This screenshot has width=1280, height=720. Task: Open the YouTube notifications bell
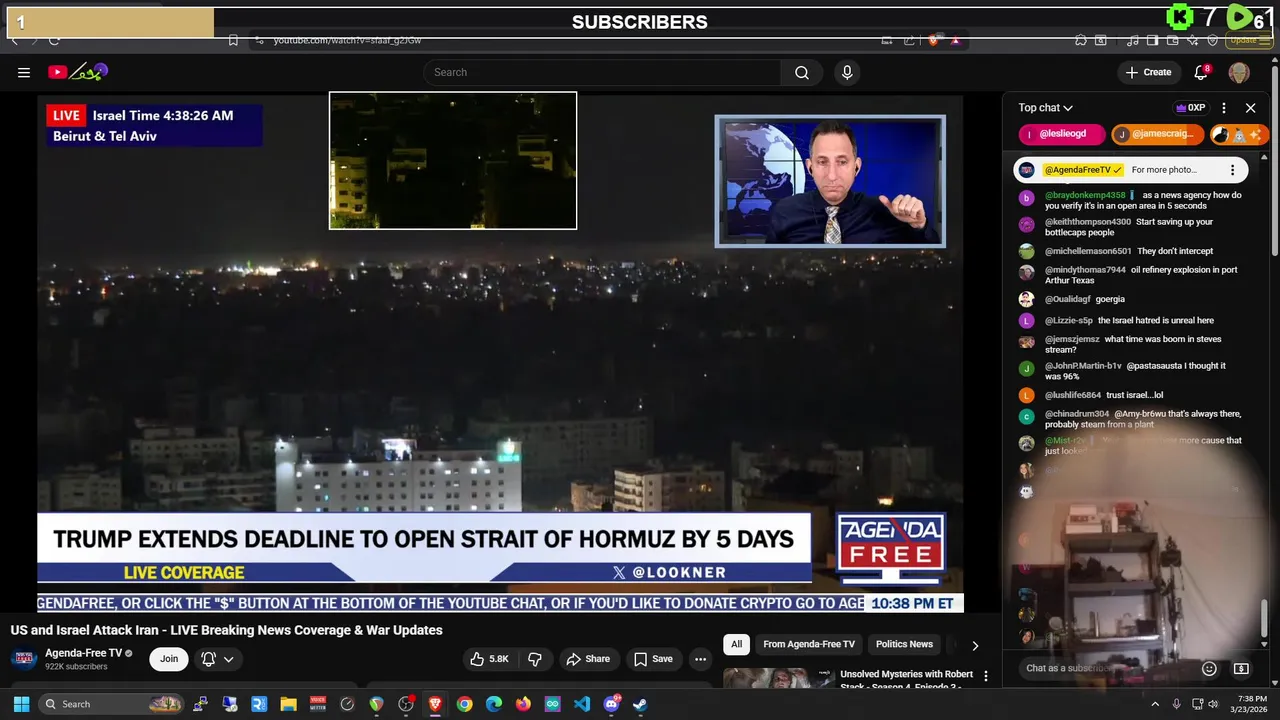[x=1202, y=72]
